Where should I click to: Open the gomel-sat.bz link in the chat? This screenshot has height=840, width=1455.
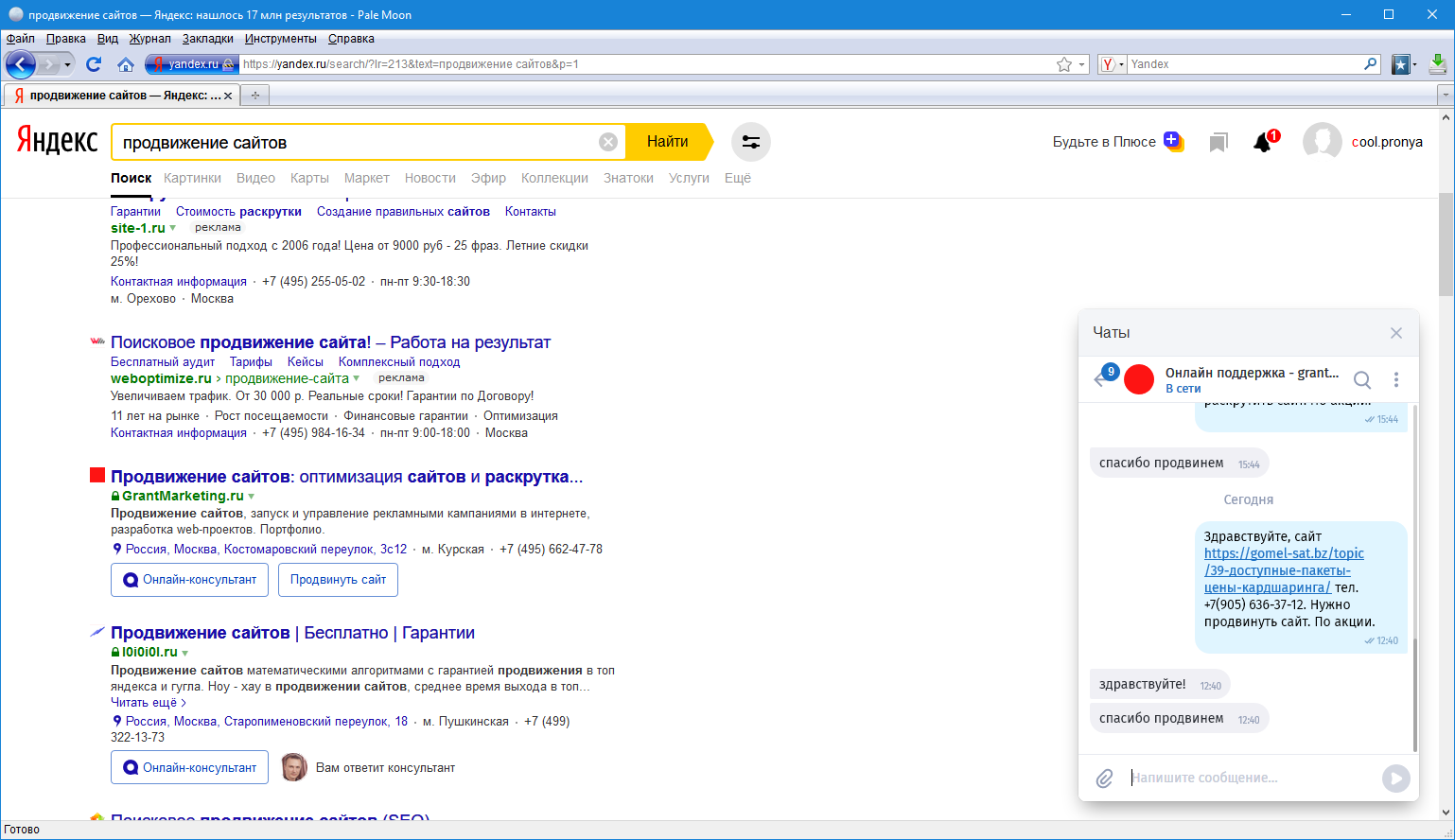click(1284, 570)
